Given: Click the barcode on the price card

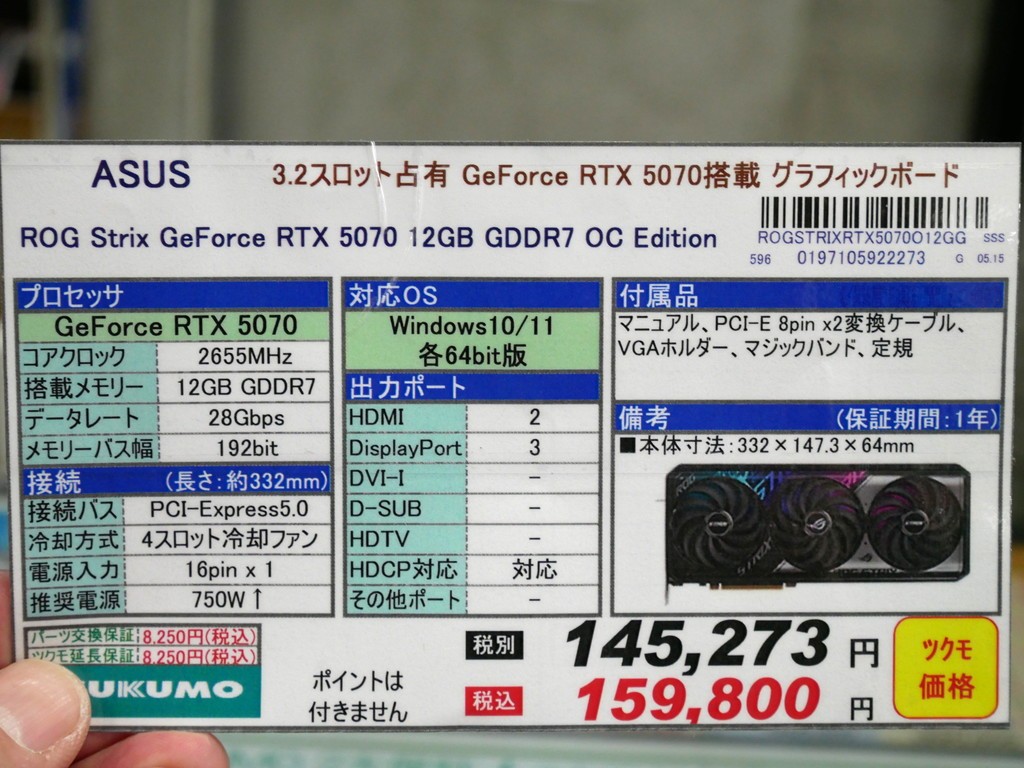Looking at the screenshot, I should click(x=874, y=212).
